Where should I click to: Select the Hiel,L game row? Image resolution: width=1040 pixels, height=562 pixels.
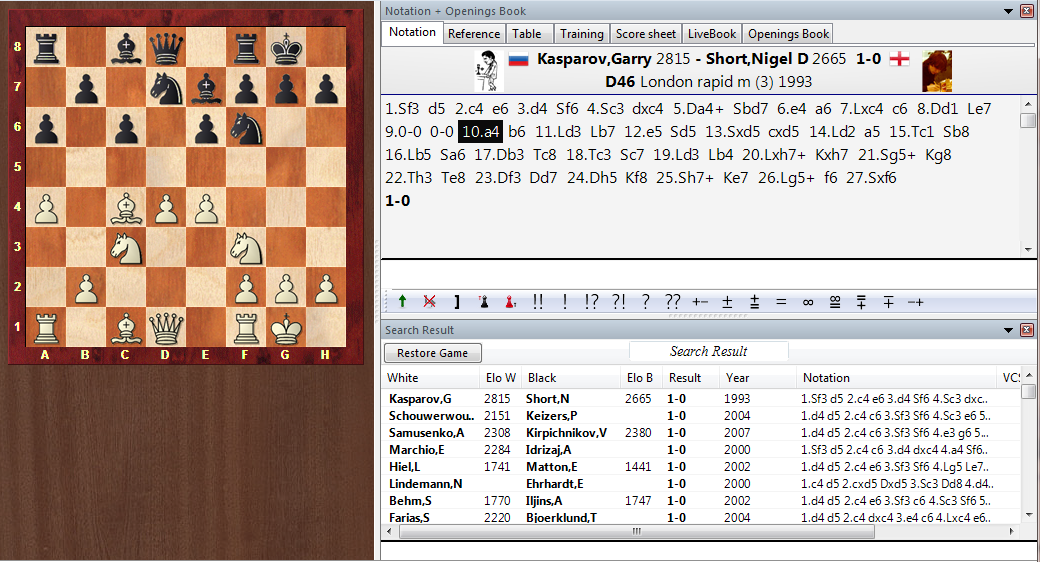pos(702,466)
